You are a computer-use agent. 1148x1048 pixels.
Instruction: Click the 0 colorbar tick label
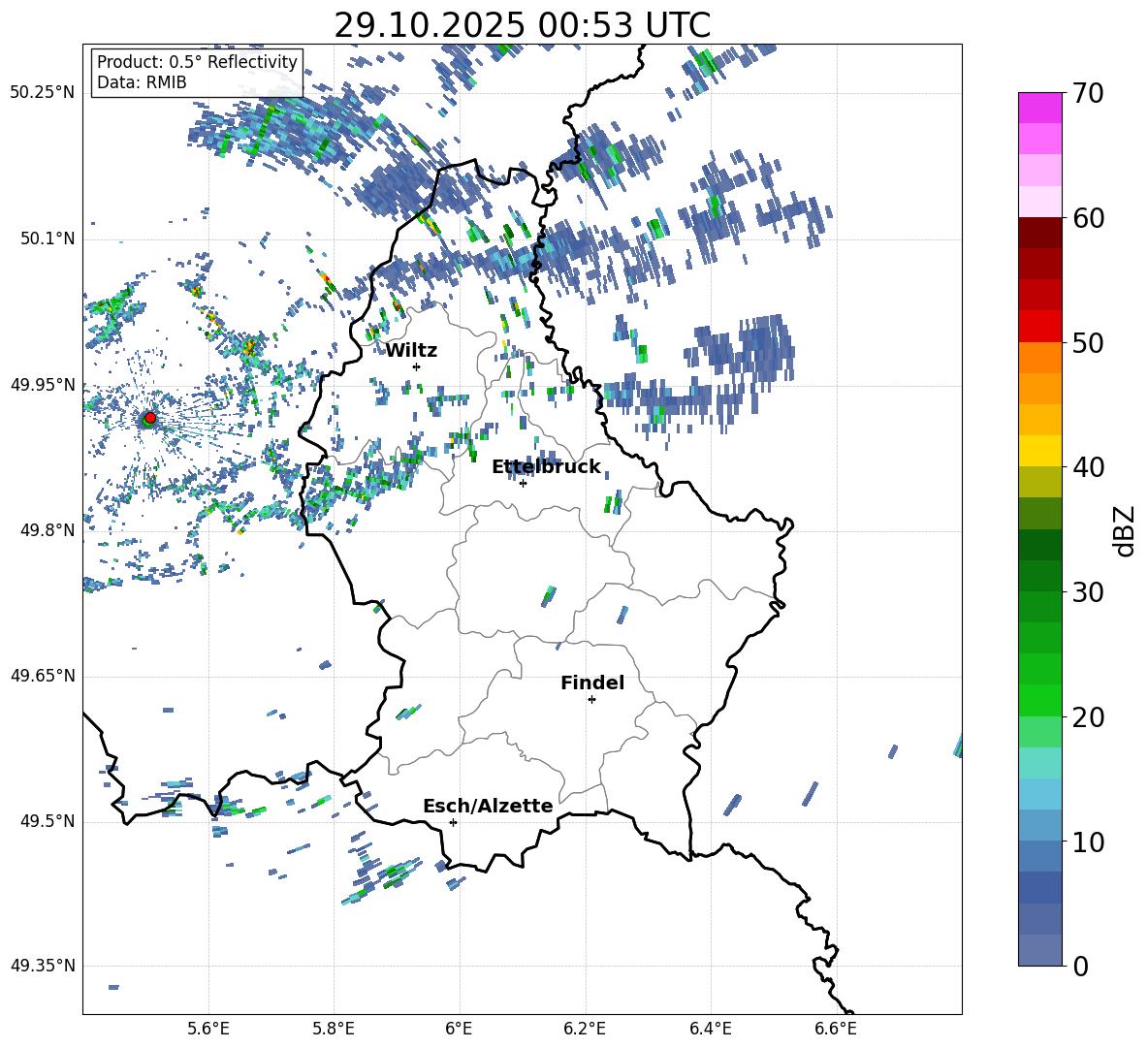[1080, 966]
